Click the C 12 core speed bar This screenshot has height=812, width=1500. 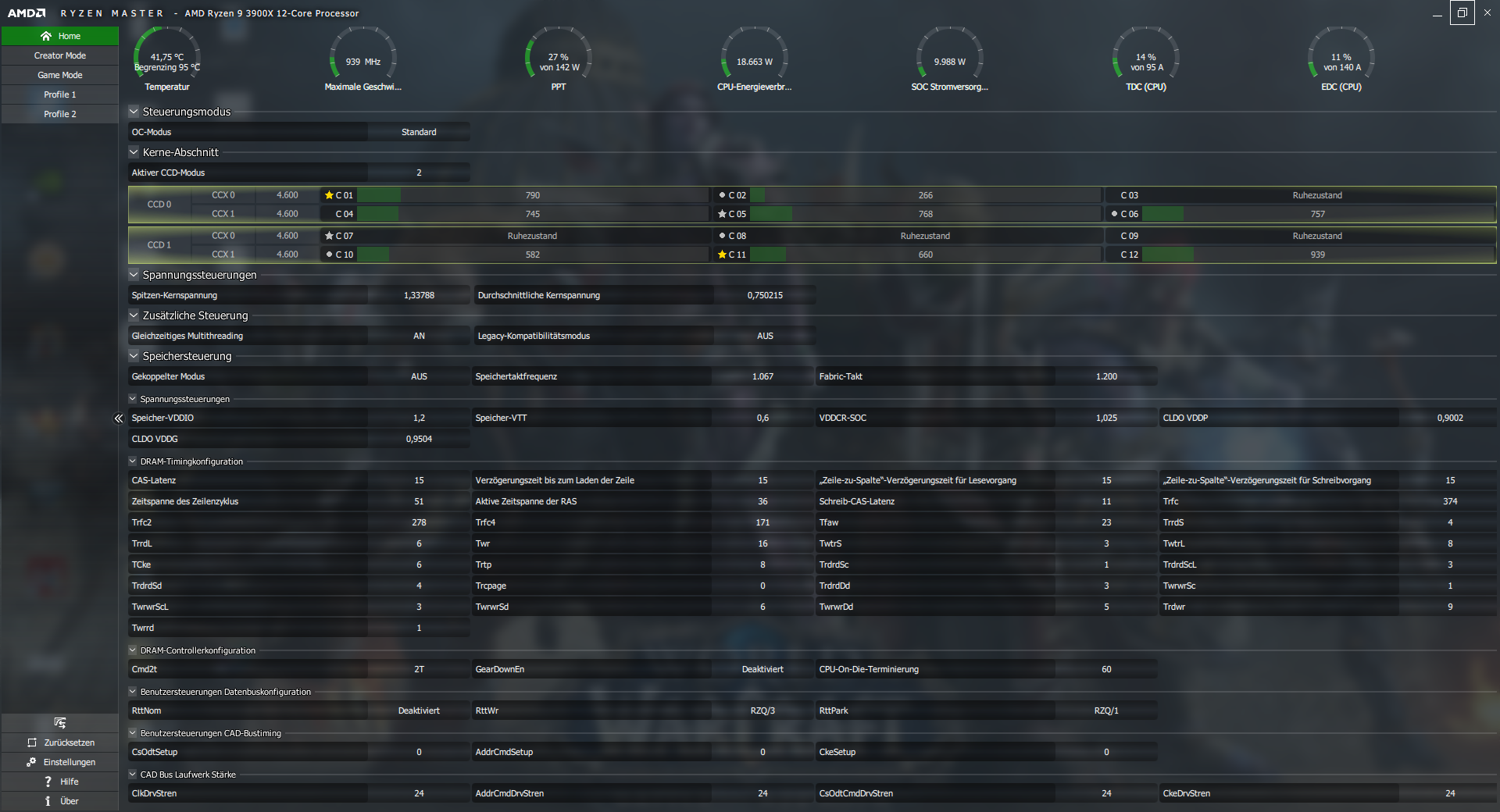(x=1318, y=255)
